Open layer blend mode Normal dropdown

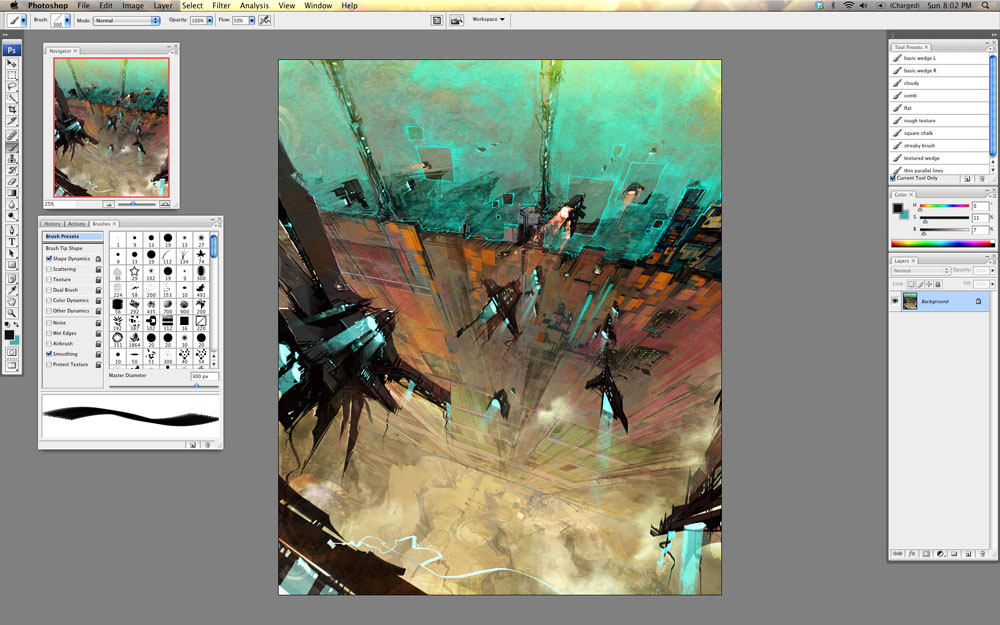(x=920, y=270)
